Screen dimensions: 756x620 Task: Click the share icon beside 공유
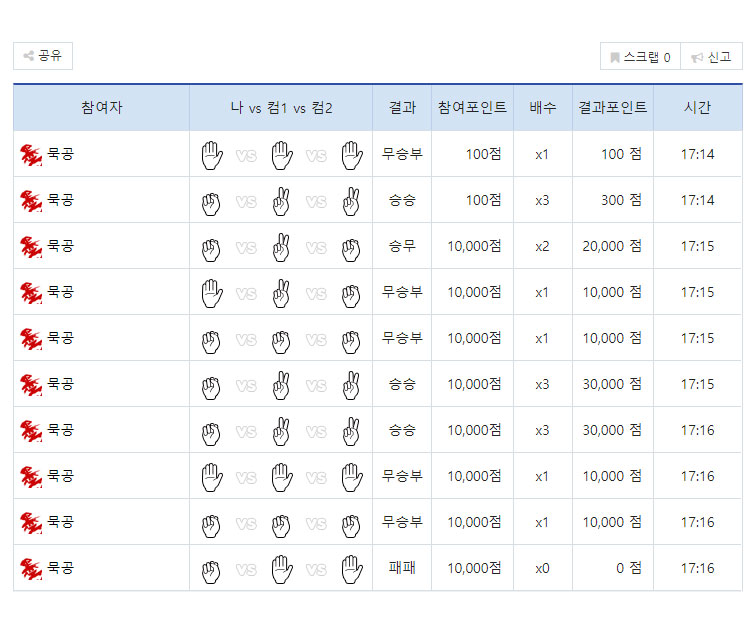pyautogui.click(x=29, y=57)
